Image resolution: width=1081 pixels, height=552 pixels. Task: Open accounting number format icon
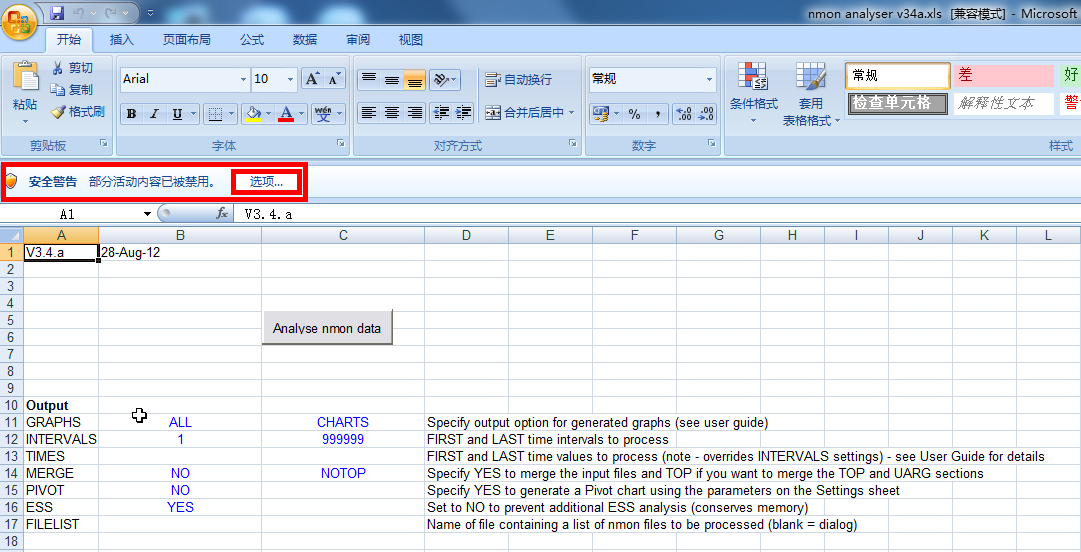point(600,114)
